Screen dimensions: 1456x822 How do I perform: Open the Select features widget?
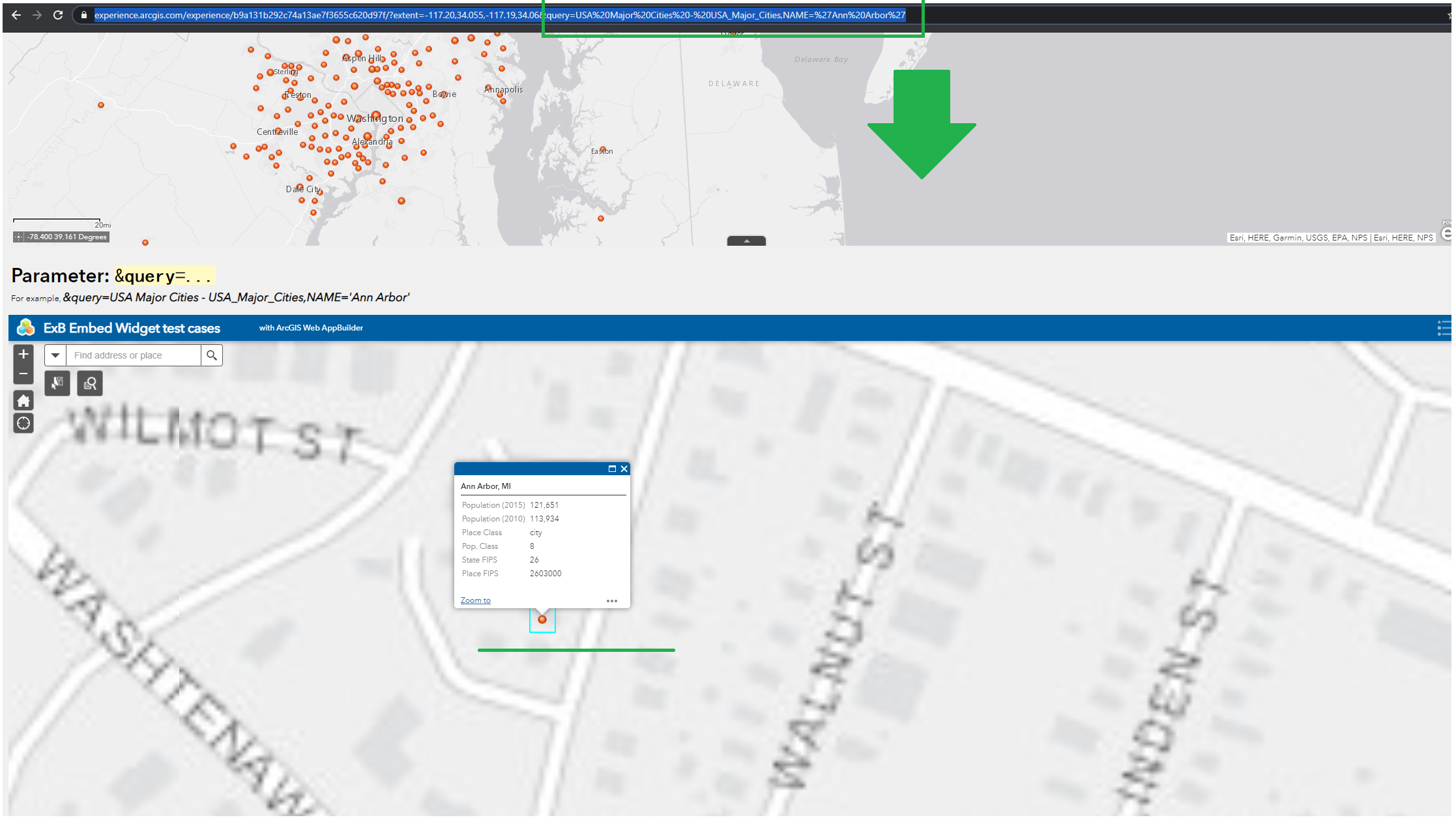57,383
